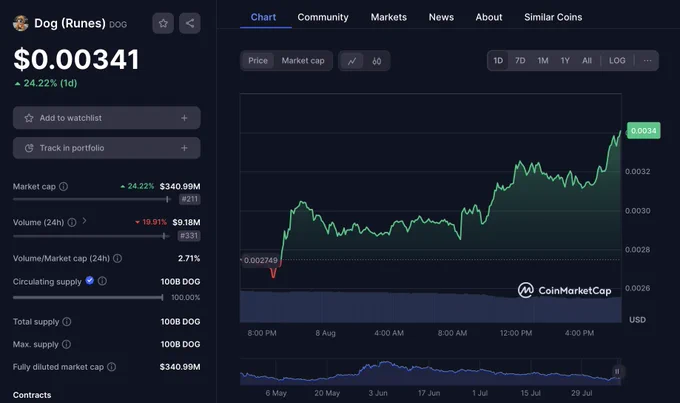680x403 pixels.
Task: Click Track in portfolio button
Action: [107, 148]
